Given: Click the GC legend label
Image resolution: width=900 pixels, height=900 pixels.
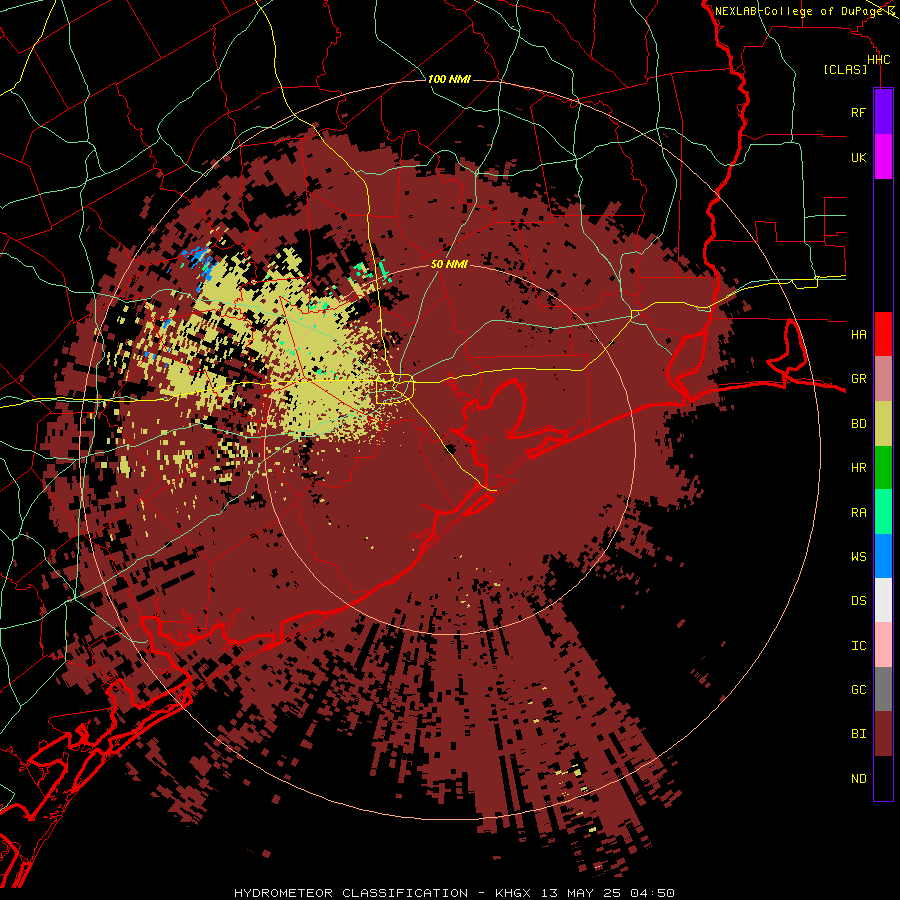Looking at the screenshot, I should pos(858,689).
